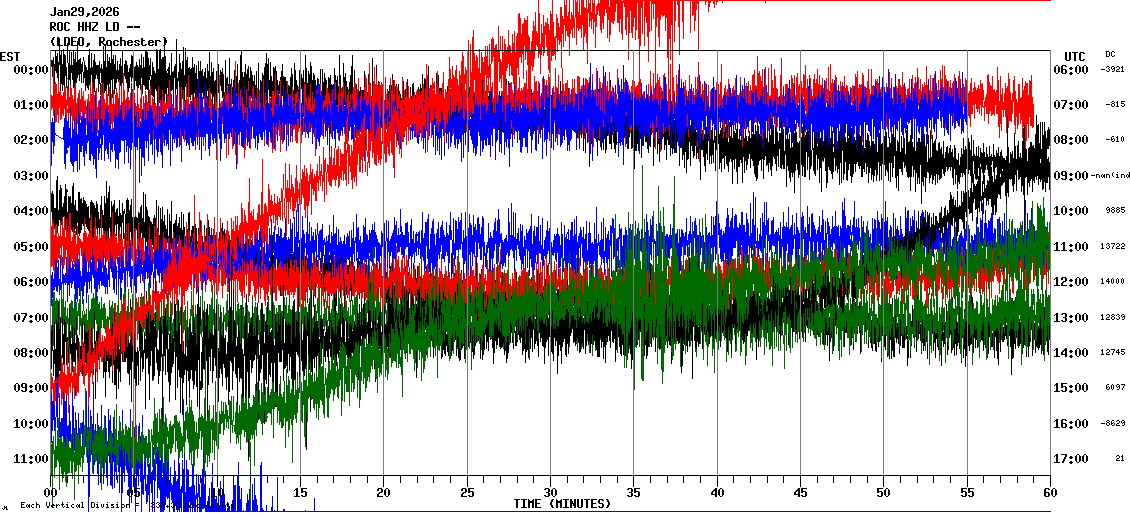This screenshot has height=519, width=1130.
Task: Click the 13722 DC offset value
Action: [1113, 246]
